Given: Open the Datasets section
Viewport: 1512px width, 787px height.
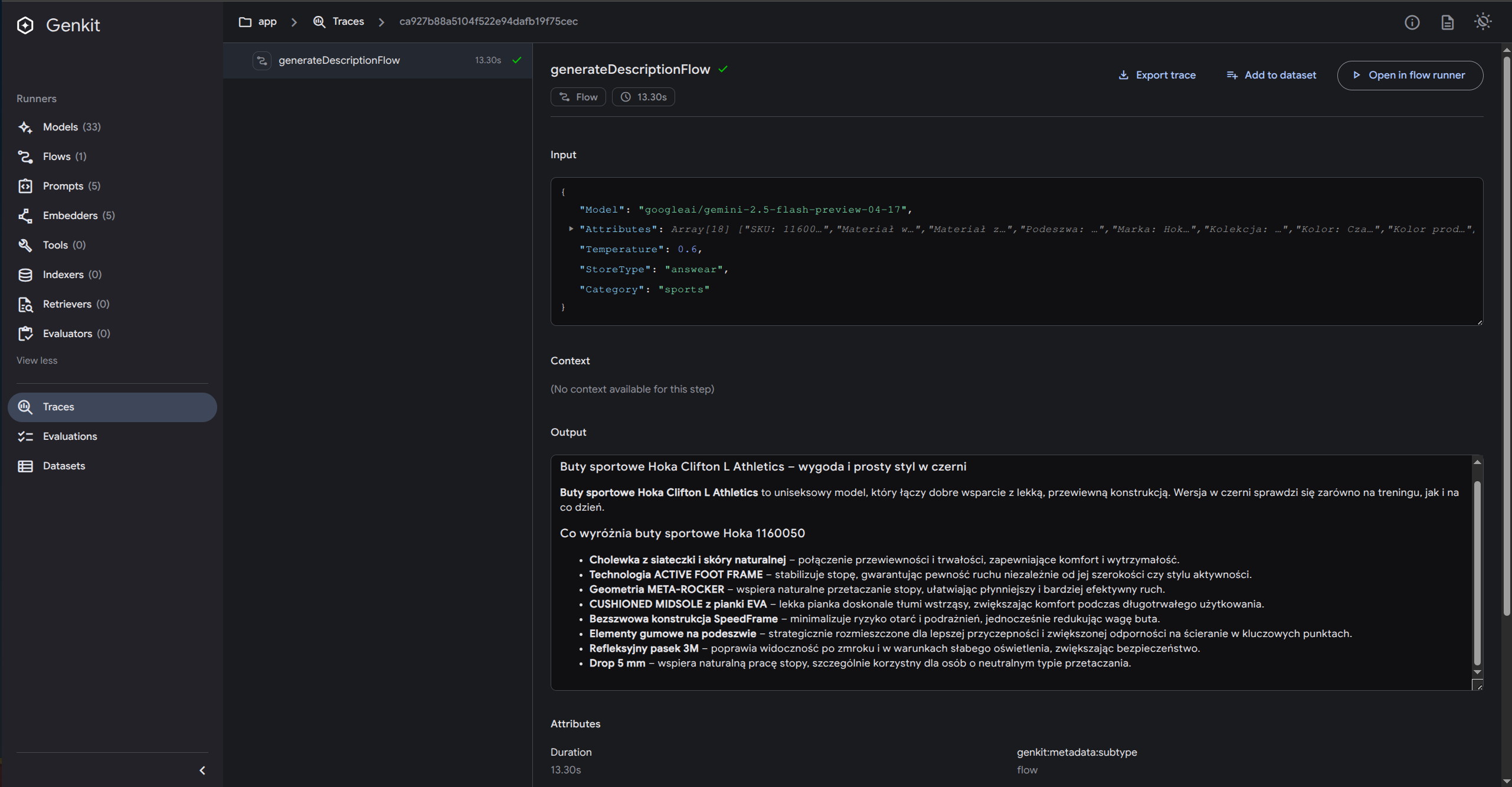Looking at the screenshot, I should coord(64,466).
